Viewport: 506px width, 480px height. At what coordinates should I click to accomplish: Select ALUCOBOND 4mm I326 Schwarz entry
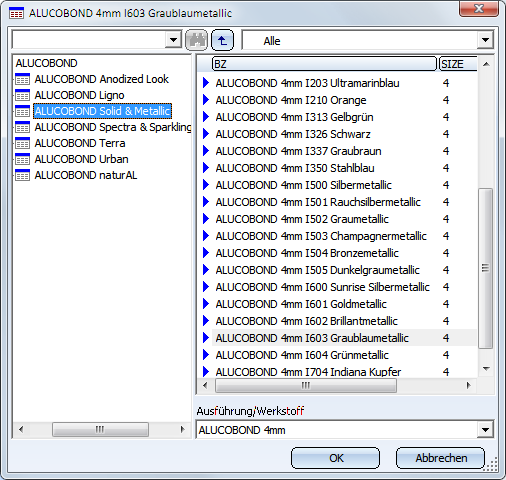tap(344, 134)
